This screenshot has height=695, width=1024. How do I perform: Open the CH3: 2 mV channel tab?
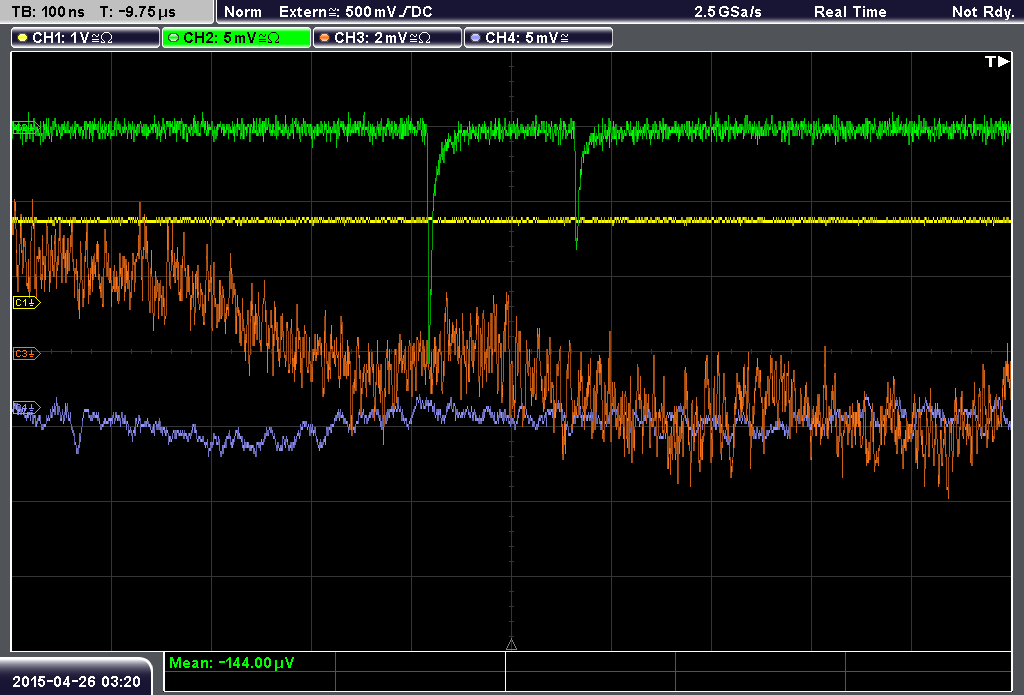(x=387, y=38)
